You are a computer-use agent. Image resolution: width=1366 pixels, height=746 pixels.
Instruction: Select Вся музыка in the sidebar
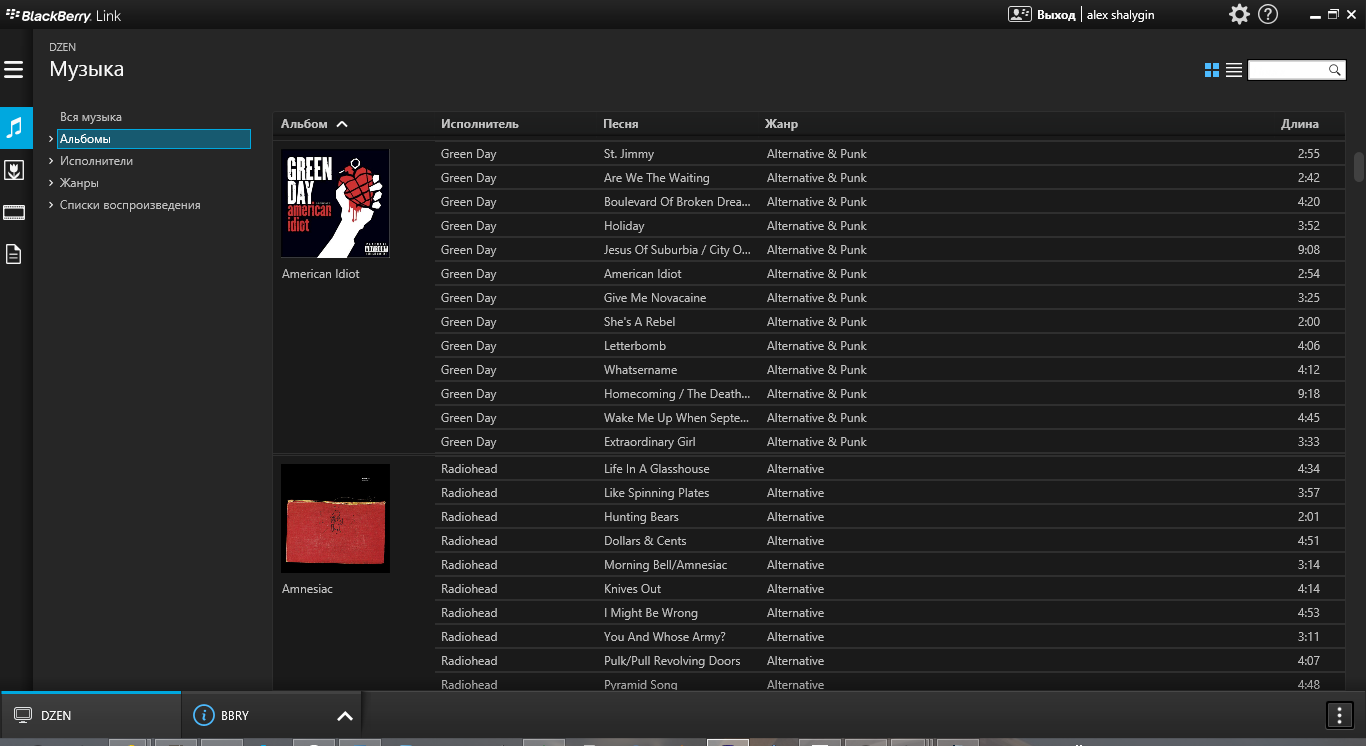click(x=91, y=117)
